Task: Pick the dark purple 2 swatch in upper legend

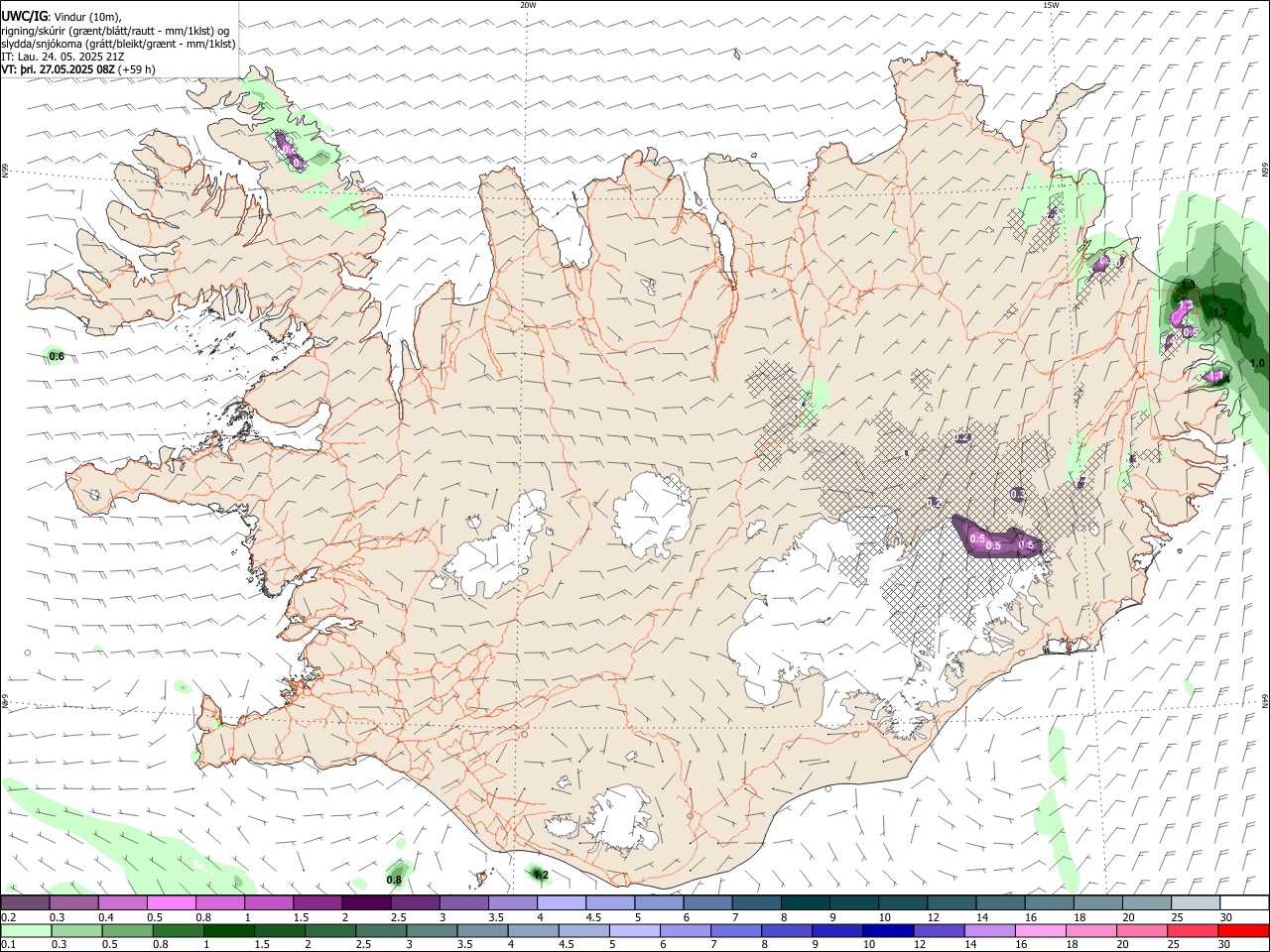Action: click(x=366, y=903)
